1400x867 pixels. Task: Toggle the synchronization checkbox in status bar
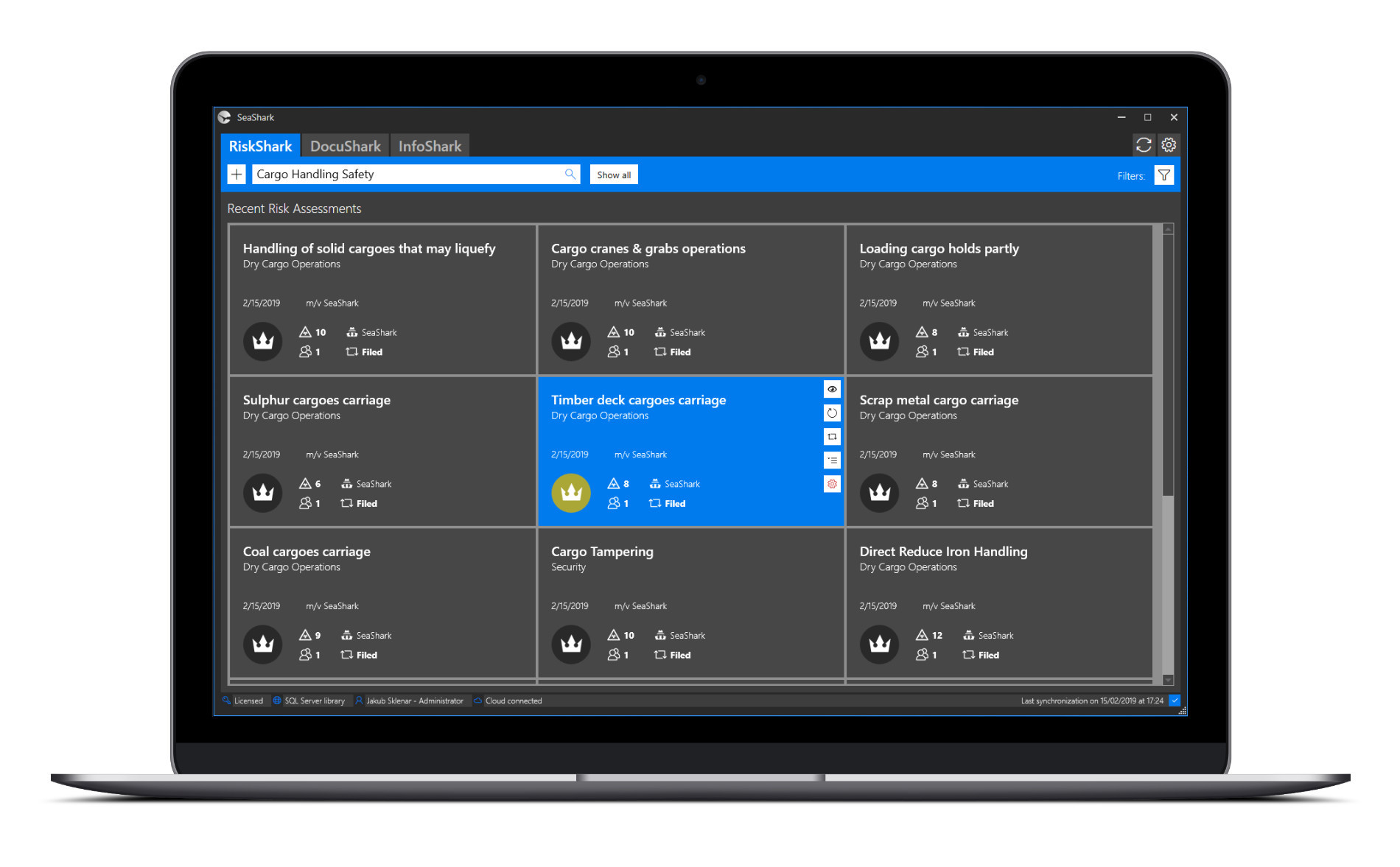pos(1175,701)
